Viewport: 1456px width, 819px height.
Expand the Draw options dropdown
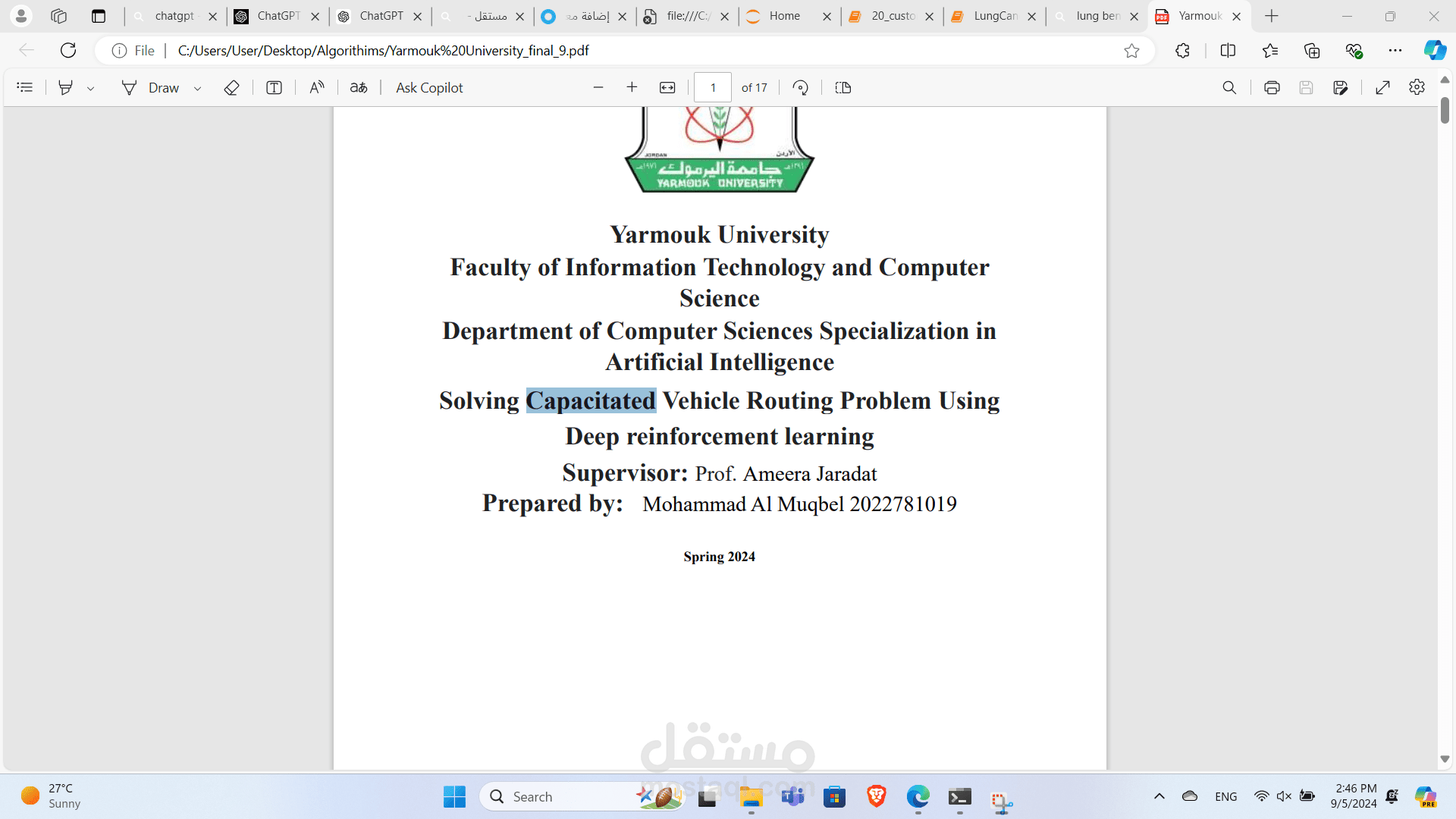click(198, 89)
